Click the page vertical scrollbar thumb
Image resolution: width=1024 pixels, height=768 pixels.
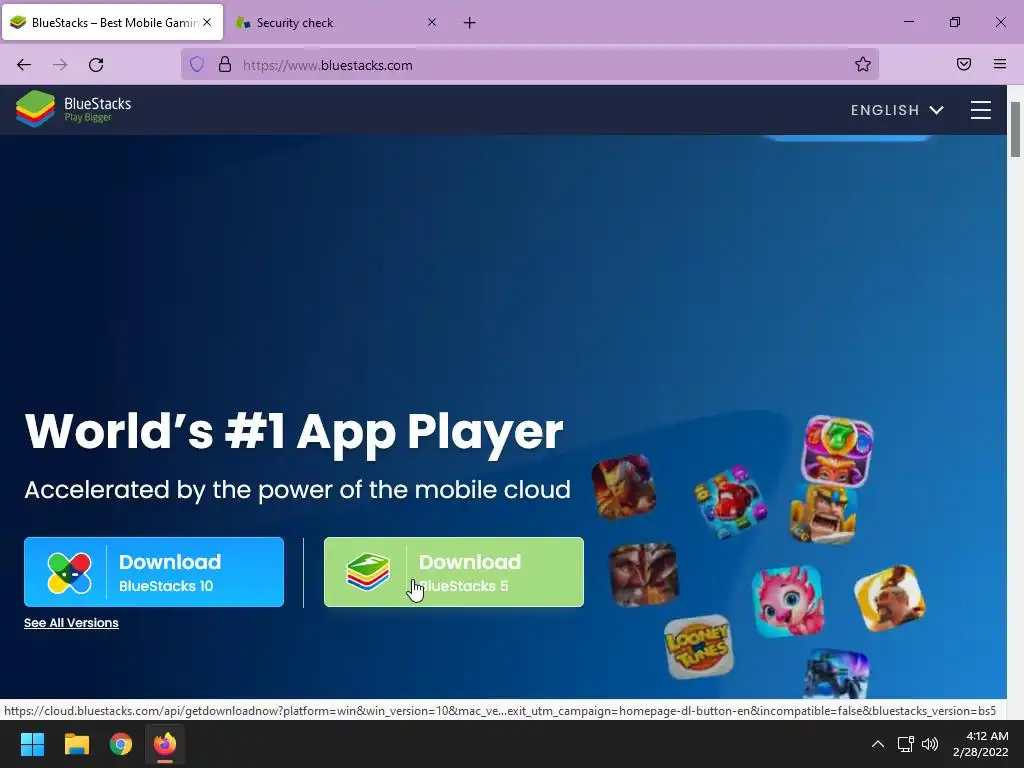tap(1016, 129)
